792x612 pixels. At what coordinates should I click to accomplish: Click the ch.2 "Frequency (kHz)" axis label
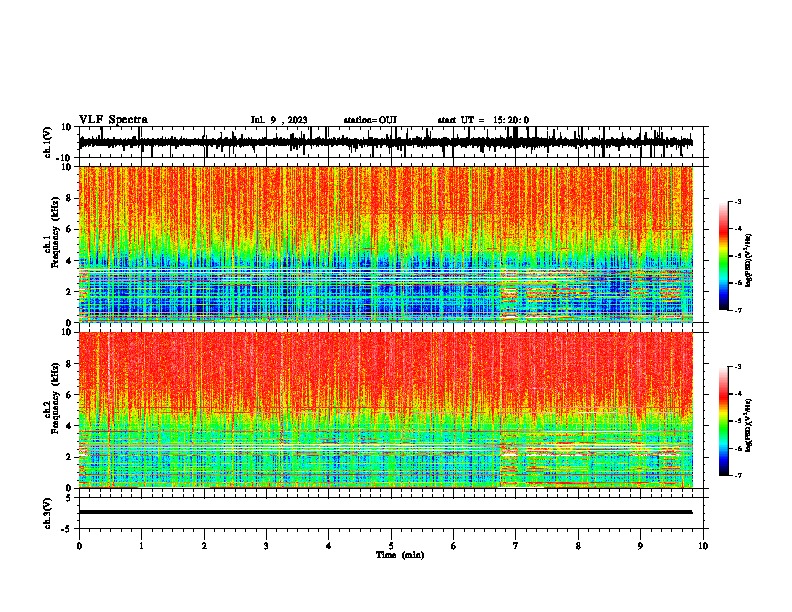[x=53, y=398]
